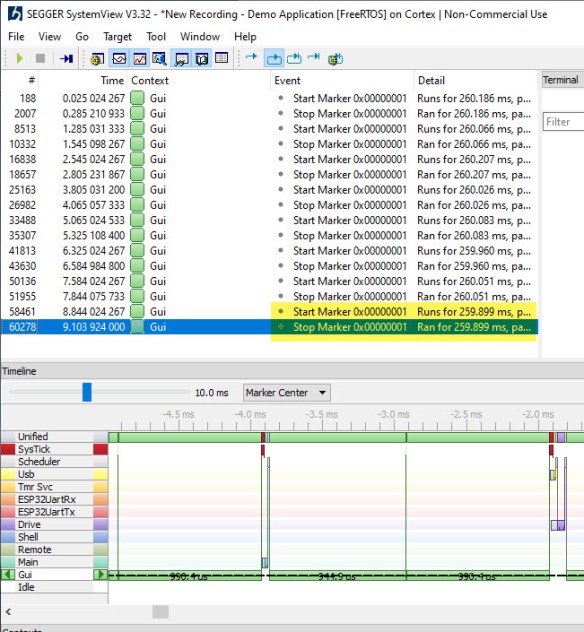Expand Gui row using right green arrow
Viewport: 584px width, 632px height.
click(x=101, y=574)
